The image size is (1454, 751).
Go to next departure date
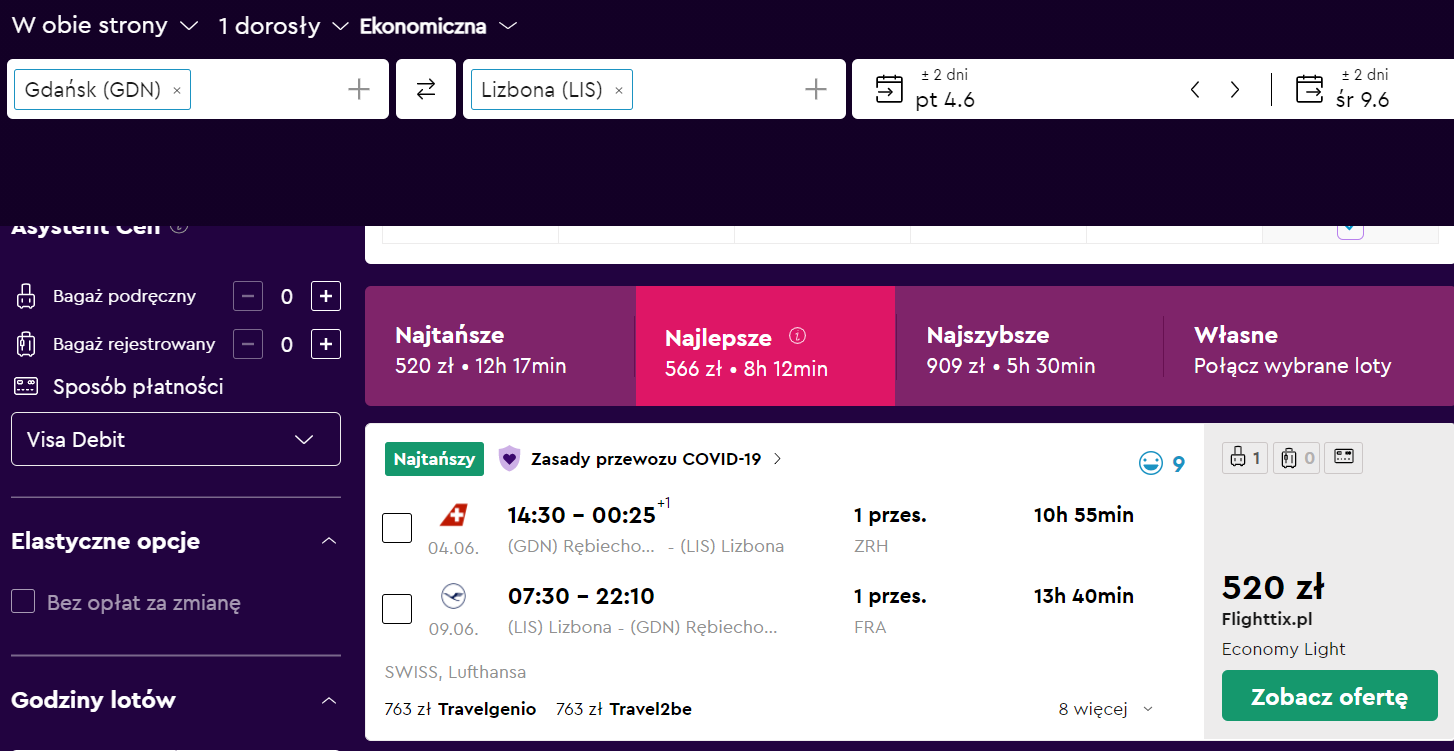[x=1235, y=90]
